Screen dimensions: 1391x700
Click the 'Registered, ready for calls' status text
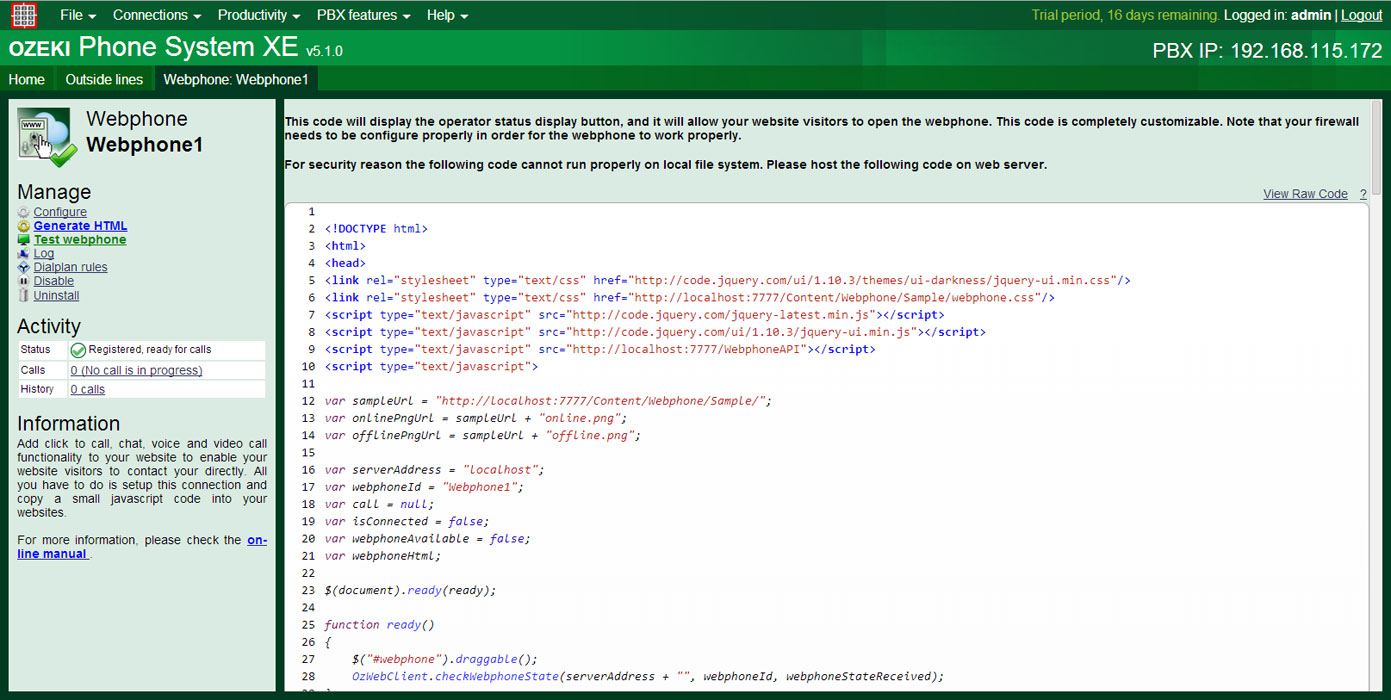150,350
